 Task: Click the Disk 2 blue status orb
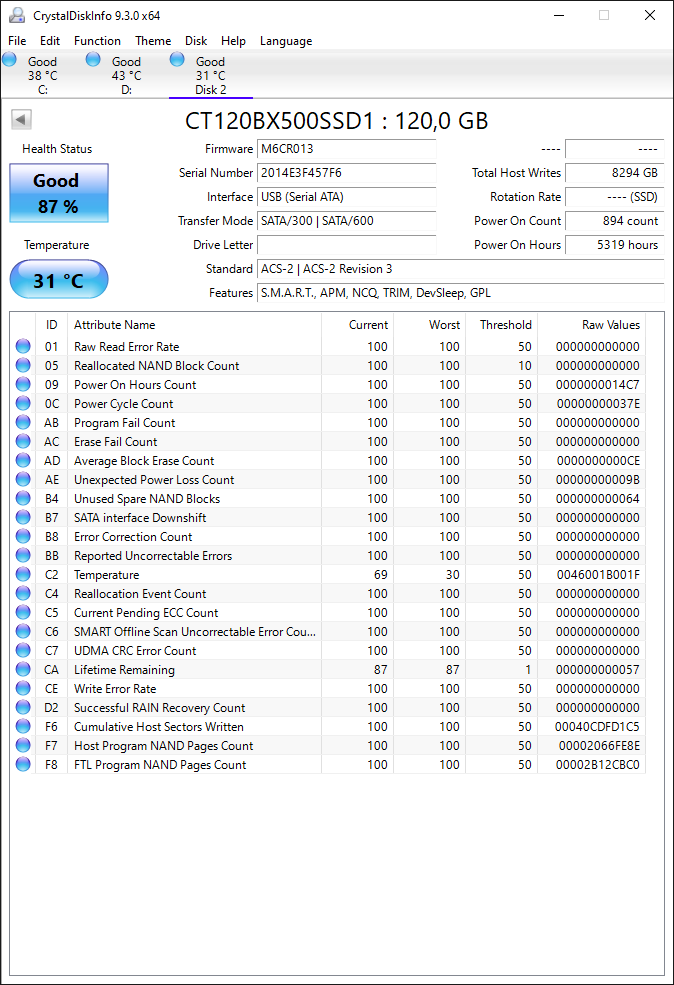point(177,60)
